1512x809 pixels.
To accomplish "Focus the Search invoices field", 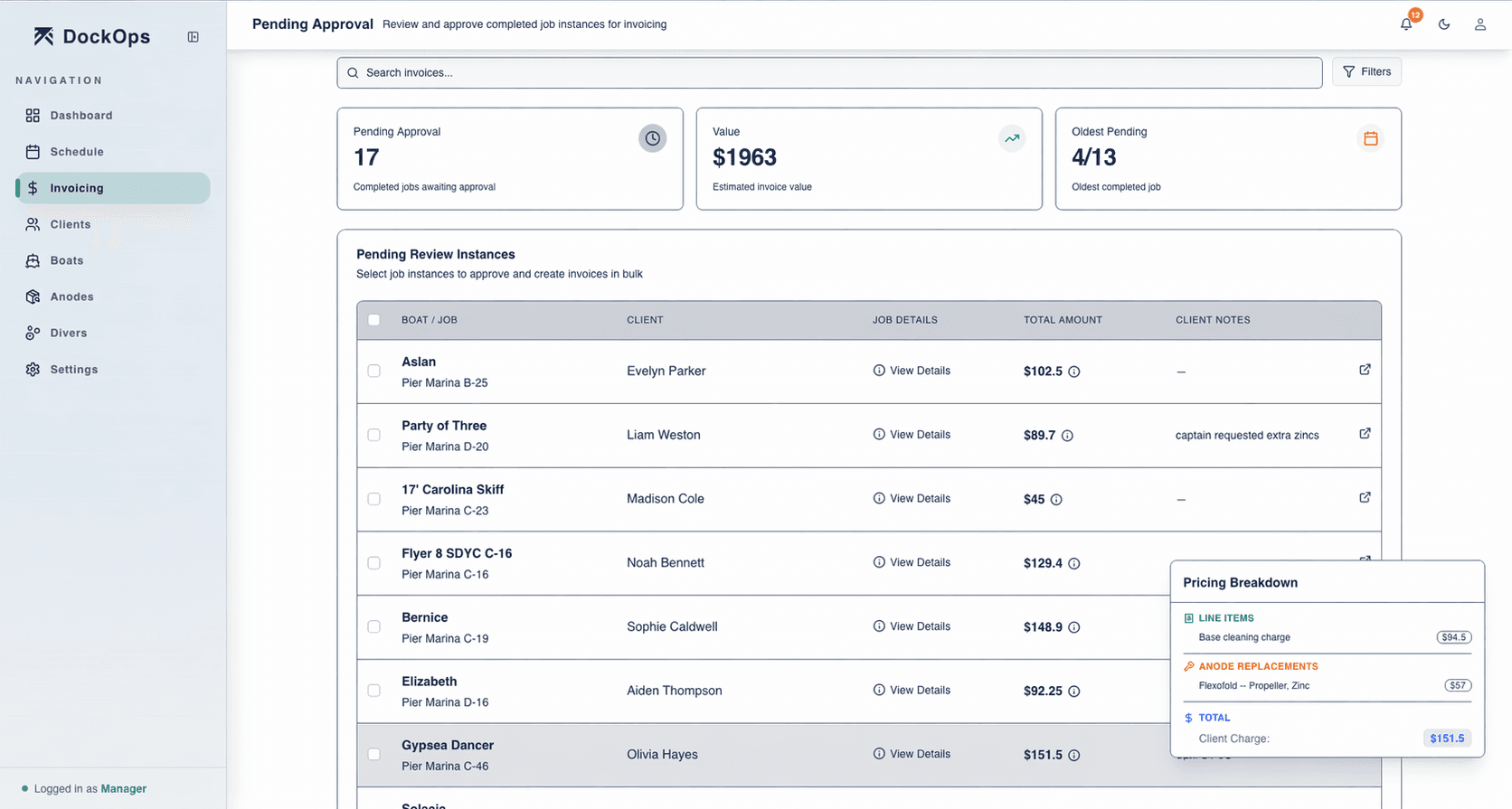I will (829, 73).
